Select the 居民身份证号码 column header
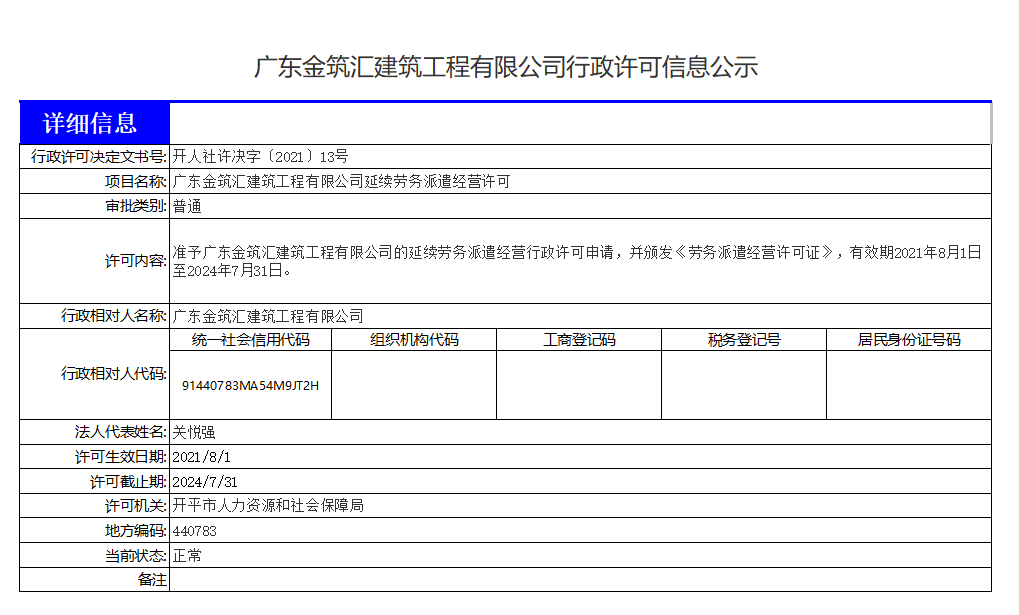Viewport: 1019px width, 615px height. coord(907,339)
